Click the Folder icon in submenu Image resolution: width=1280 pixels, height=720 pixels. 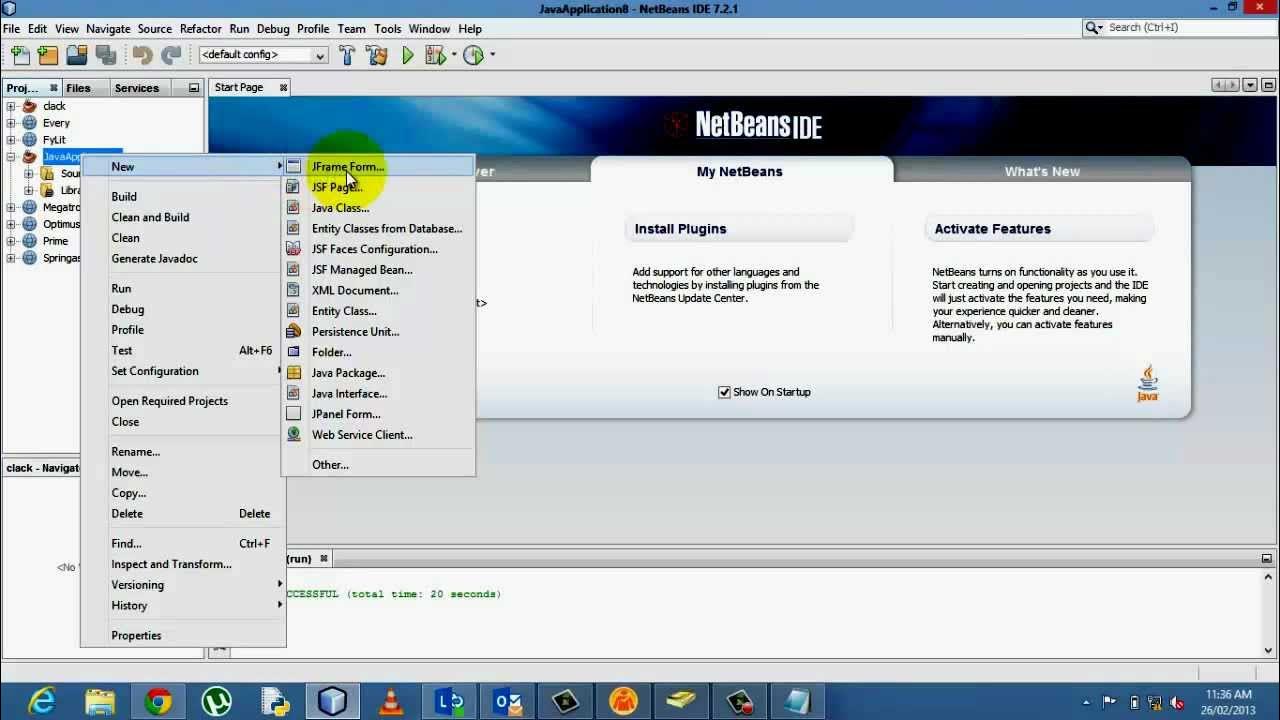[x=293, y=352]
